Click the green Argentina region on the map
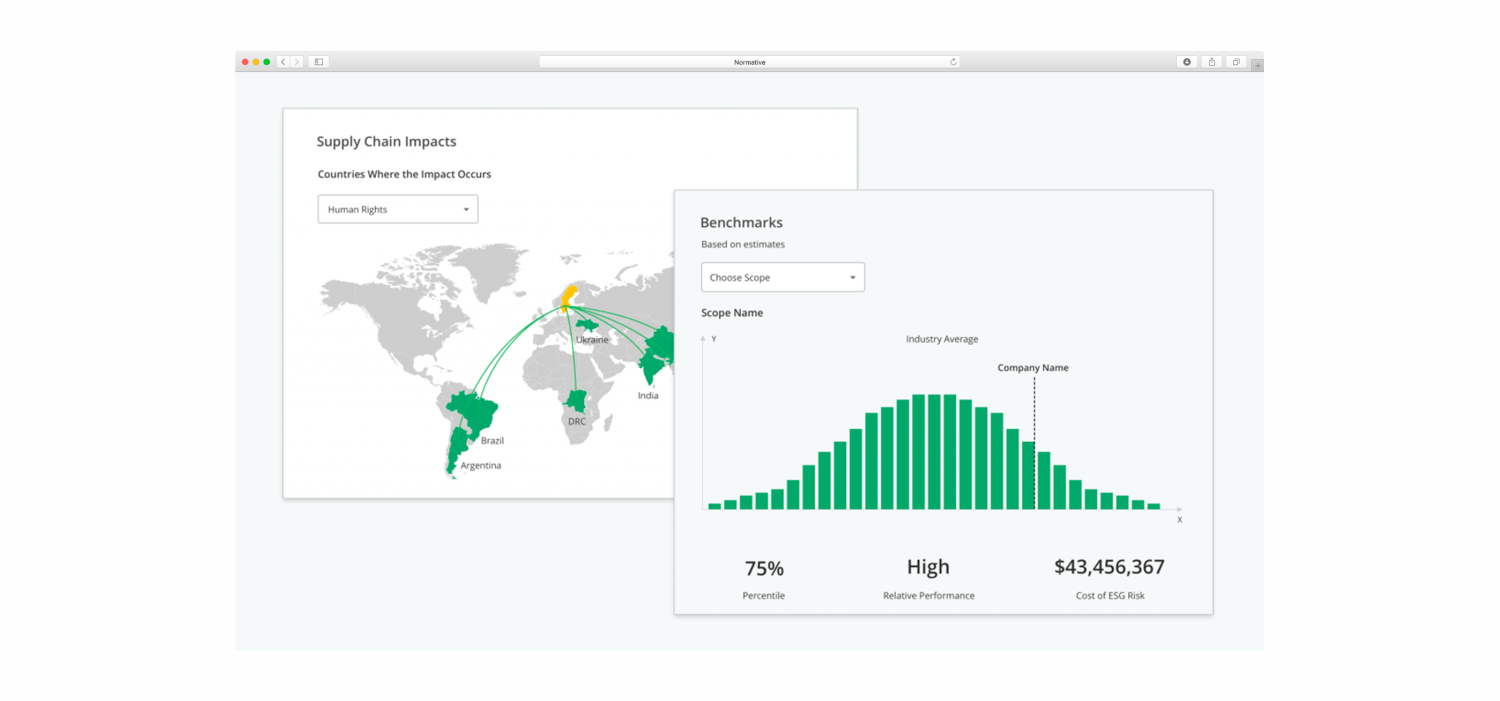Screen dimensions: 1500x701 point(455,452)
